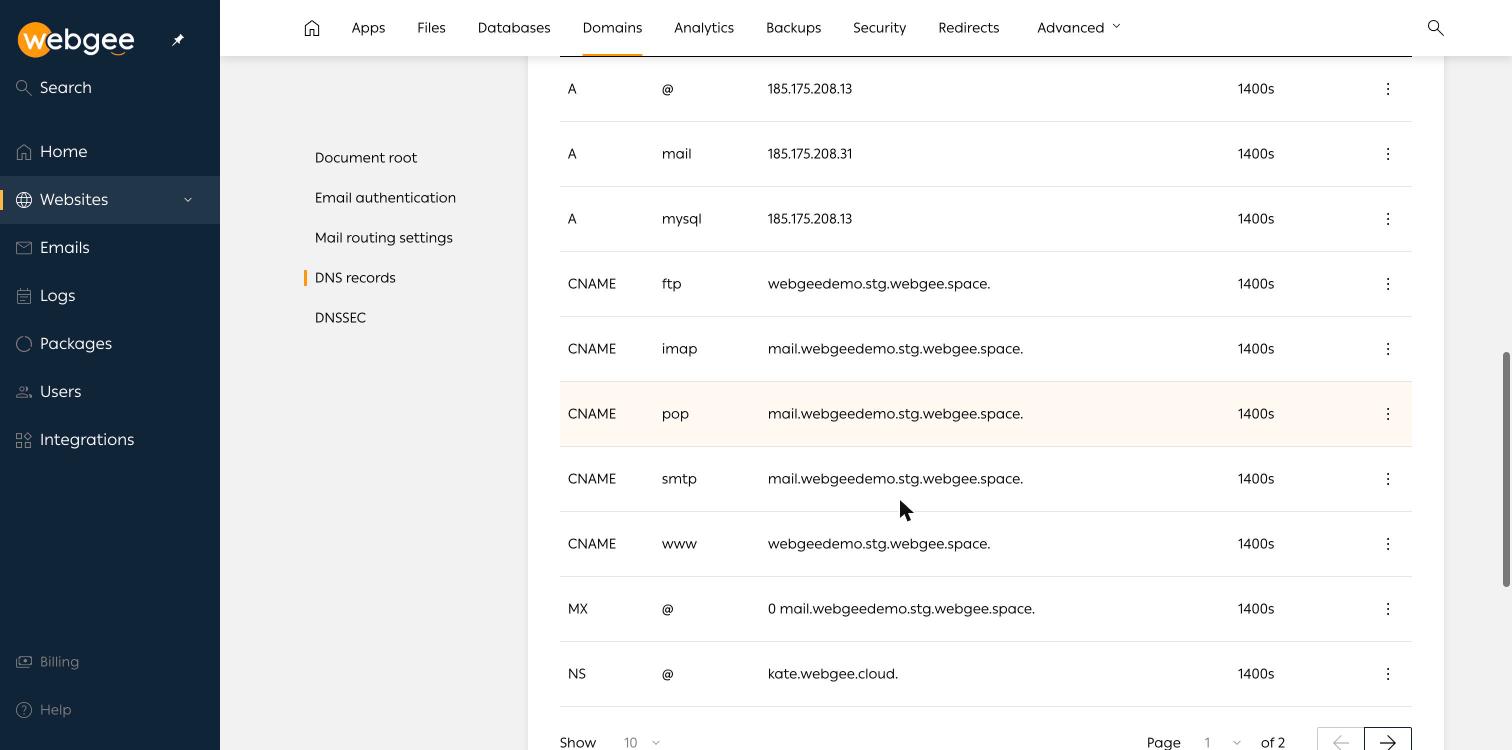Click the Integrations grid icon
This screenshot has width=1512, height=750.
(x=24, y=440)
